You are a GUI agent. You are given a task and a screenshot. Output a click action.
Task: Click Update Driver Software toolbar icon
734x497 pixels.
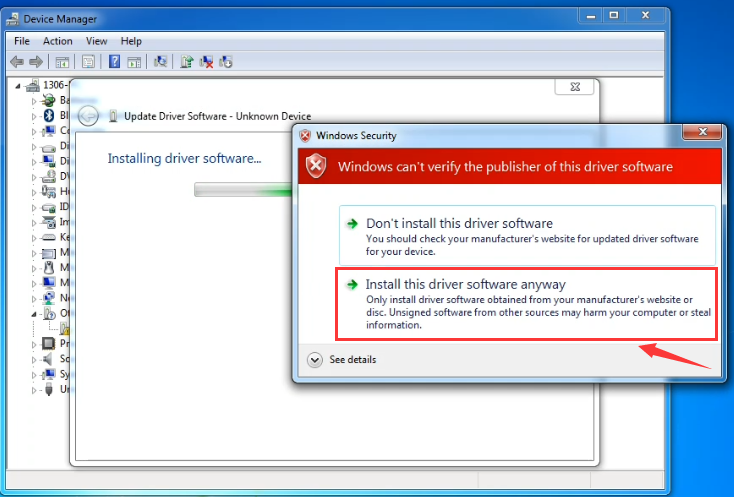[186, 62]
